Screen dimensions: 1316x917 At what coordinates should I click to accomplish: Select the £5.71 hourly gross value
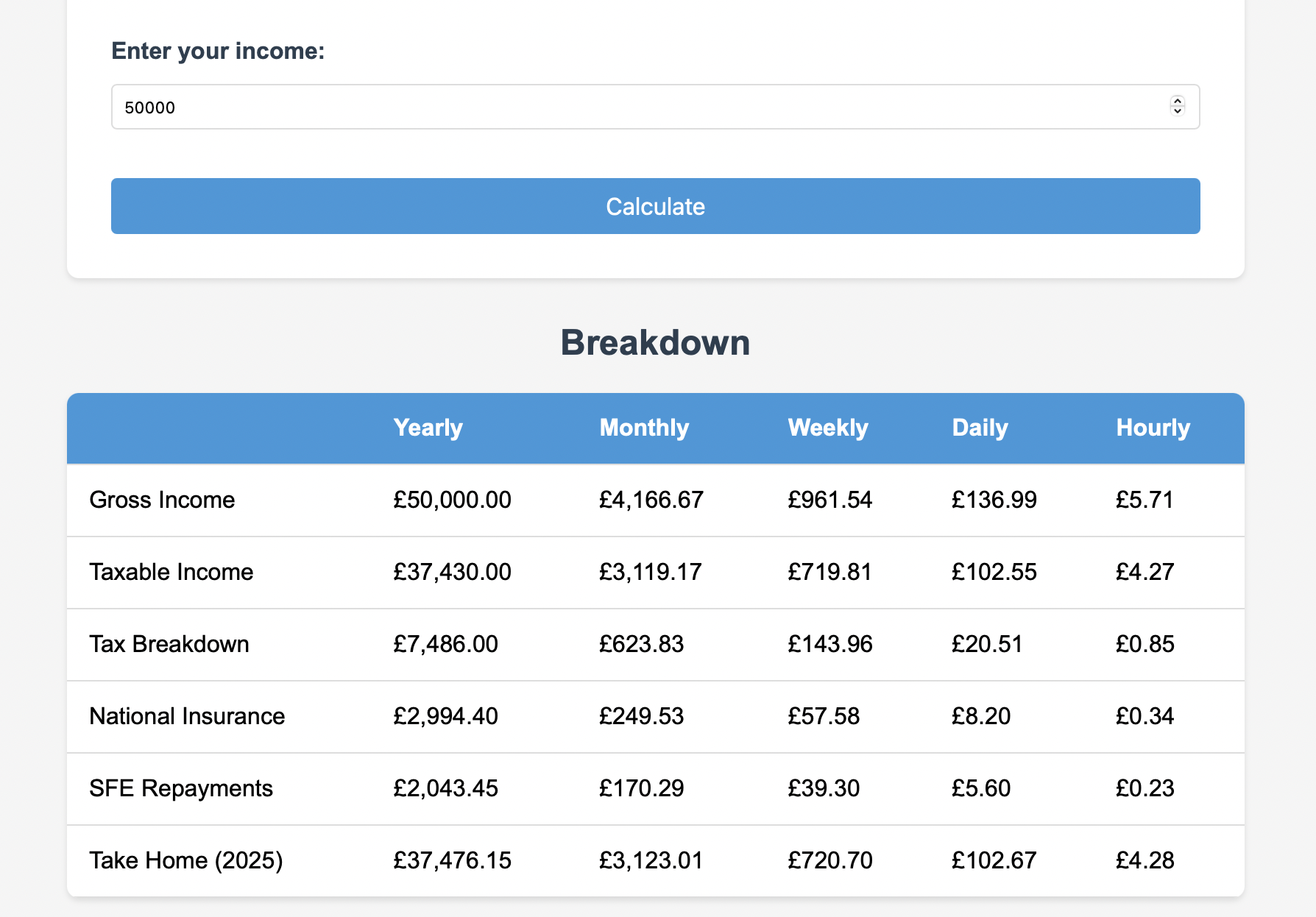coord(1145,500)
